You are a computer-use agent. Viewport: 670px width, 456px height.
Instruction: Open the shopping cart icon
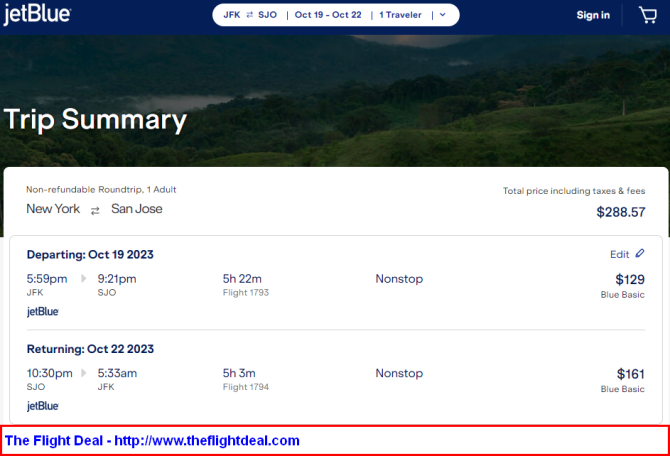(x=648, y=15)
